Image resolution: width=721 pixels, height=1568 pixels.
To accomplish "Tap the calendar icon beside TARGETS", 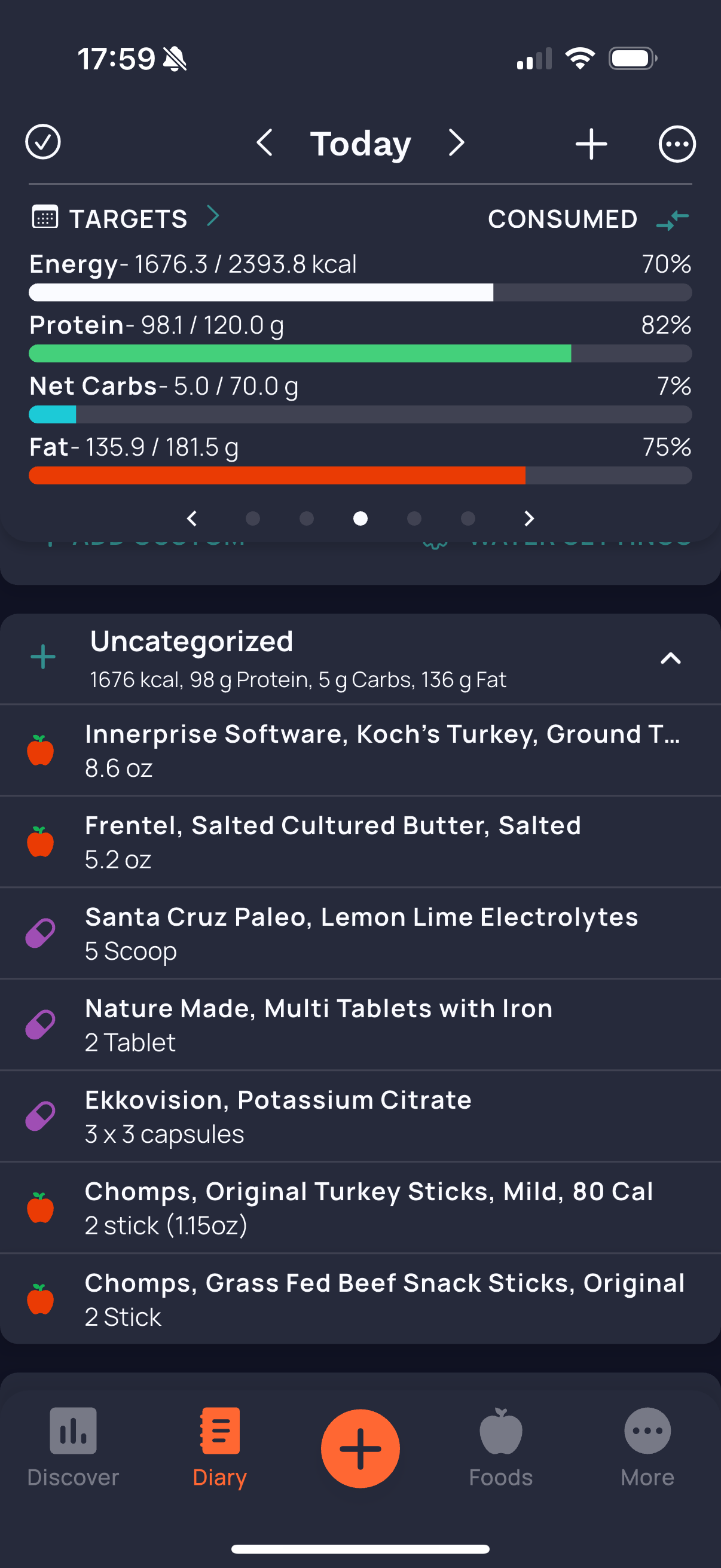I will coord(44,217).
